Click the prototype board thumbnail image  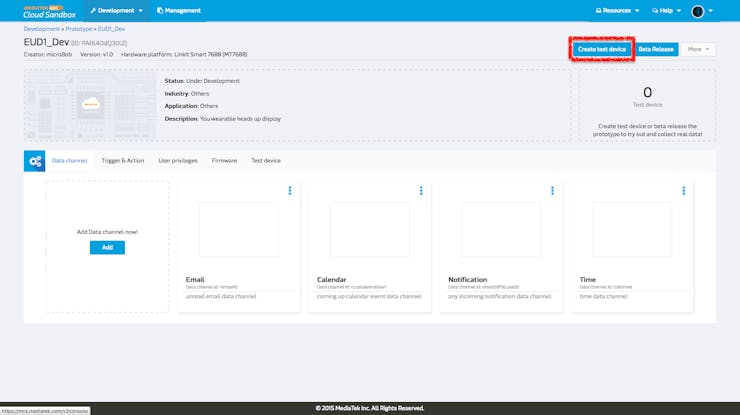tap(90, 105)
